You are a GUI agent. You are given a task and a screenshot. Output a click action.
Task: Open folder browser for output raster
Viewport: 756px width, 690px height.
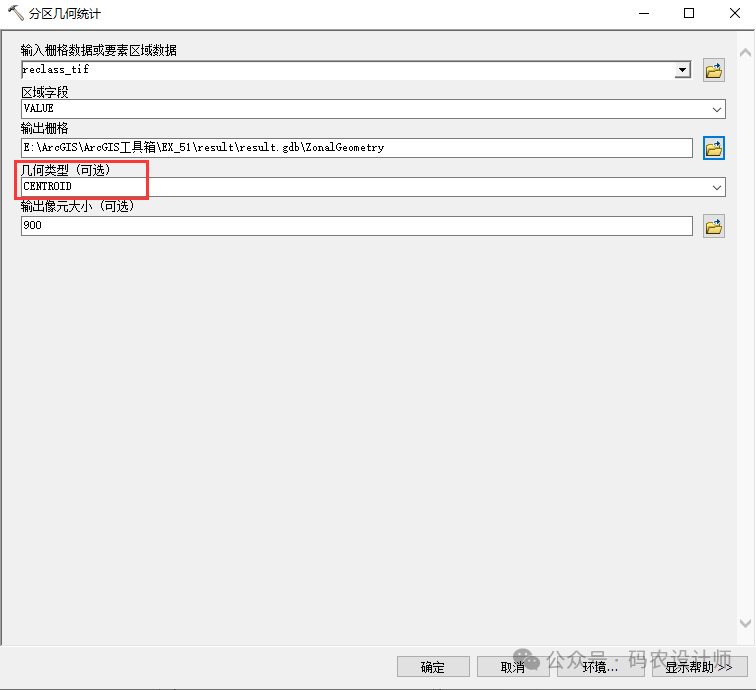pos(713,148)
